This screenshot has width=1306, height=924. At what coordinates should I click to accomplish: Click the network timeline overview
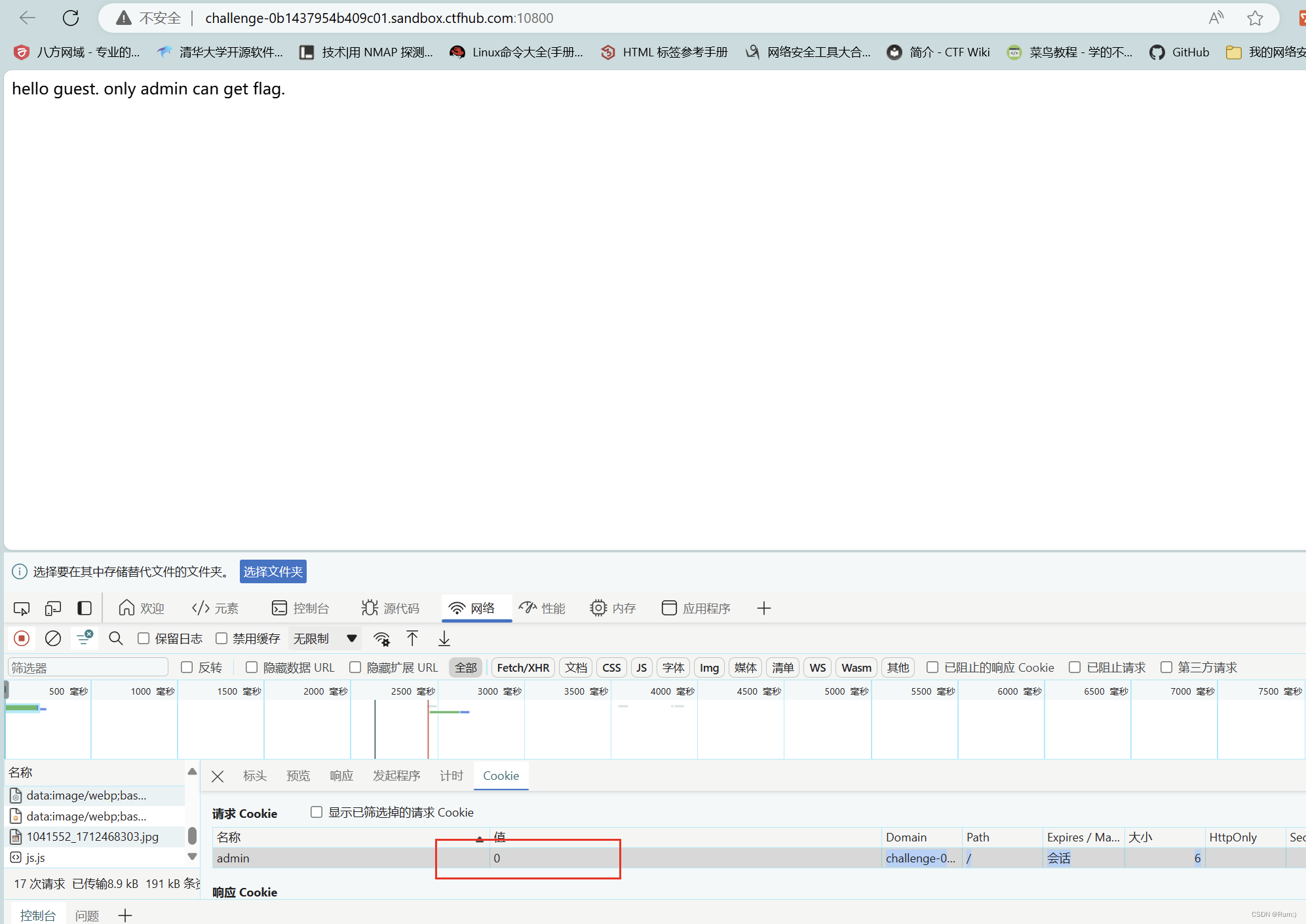point(655,720)
